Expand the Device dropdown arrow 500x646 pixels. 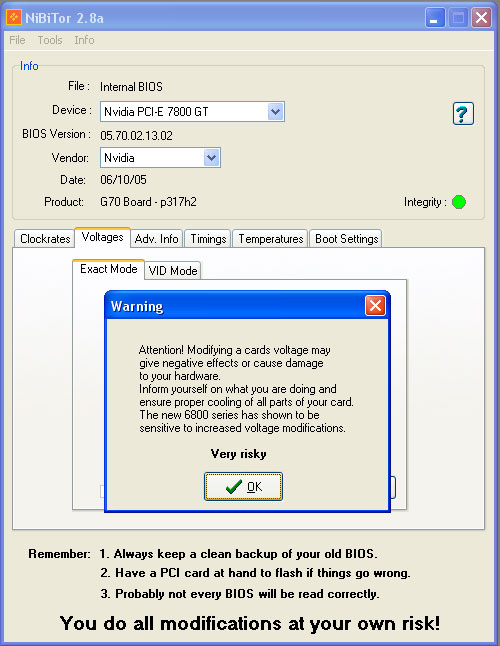(x=276, y=112)
